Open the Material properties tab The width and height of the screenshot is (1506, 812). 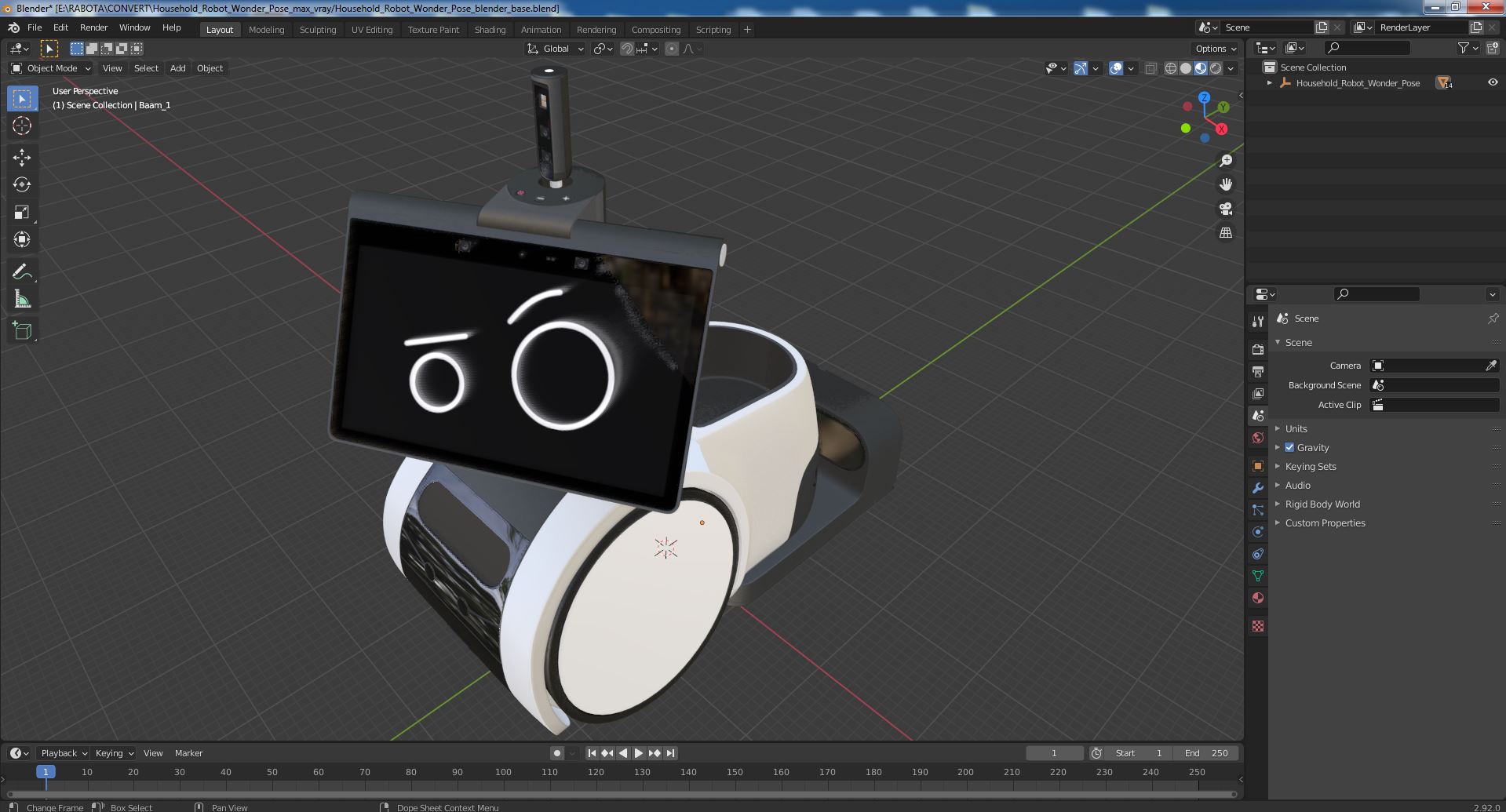click(x=1258, y=598)
